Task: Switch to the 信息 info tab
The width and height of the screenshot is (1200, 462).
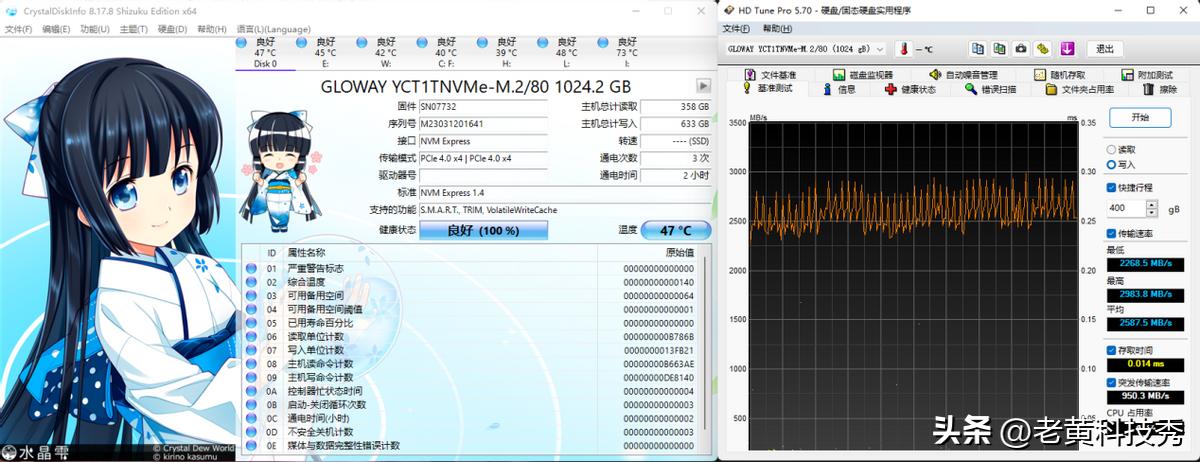Action: (839, 89)
